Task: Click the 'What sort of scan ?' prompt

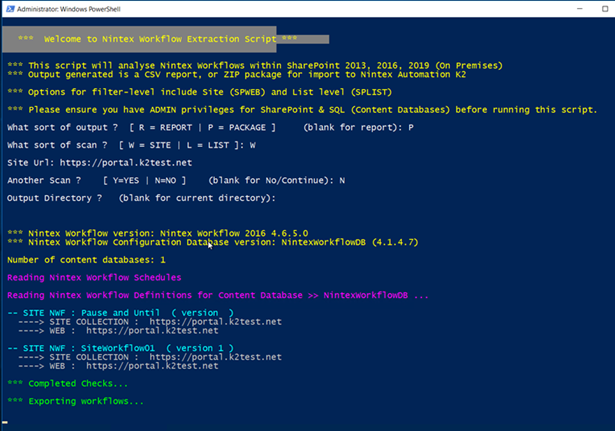Action: (131, 145)
